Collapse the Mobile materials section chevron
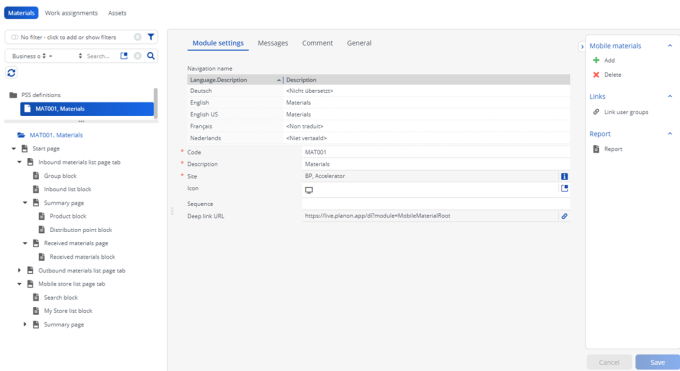This screenshot has height=371, width=680. 670,46
